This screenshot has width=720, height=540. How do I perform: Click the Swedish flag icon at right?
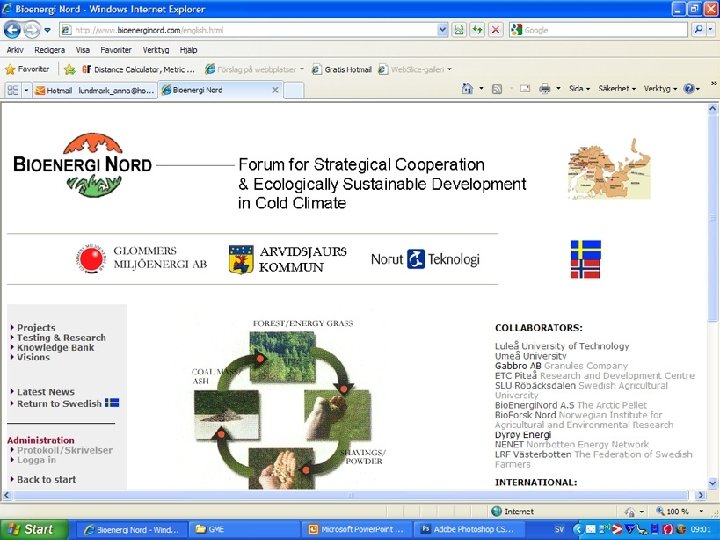pos(585,250)
